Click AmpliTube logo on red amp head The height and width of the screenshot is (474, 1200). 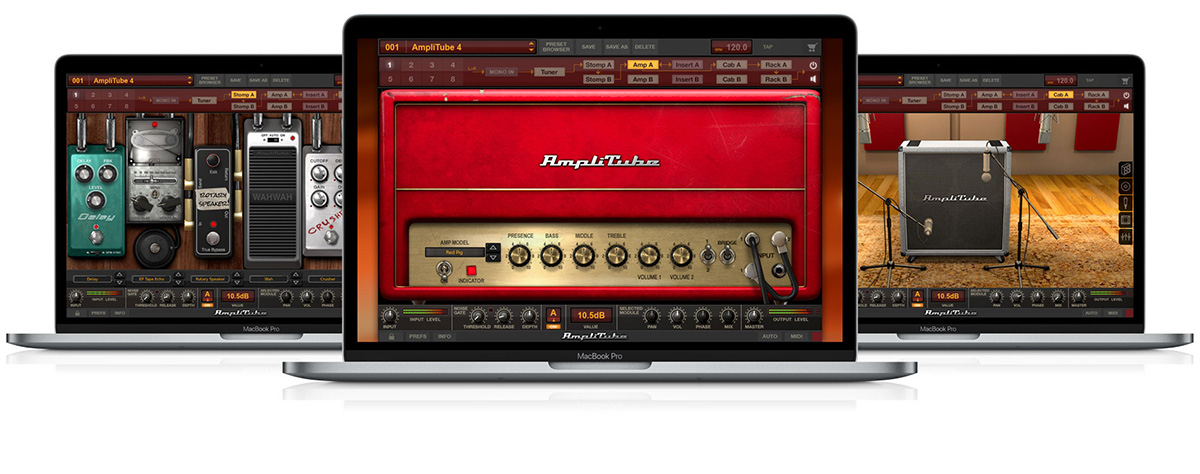click(599, 159)
